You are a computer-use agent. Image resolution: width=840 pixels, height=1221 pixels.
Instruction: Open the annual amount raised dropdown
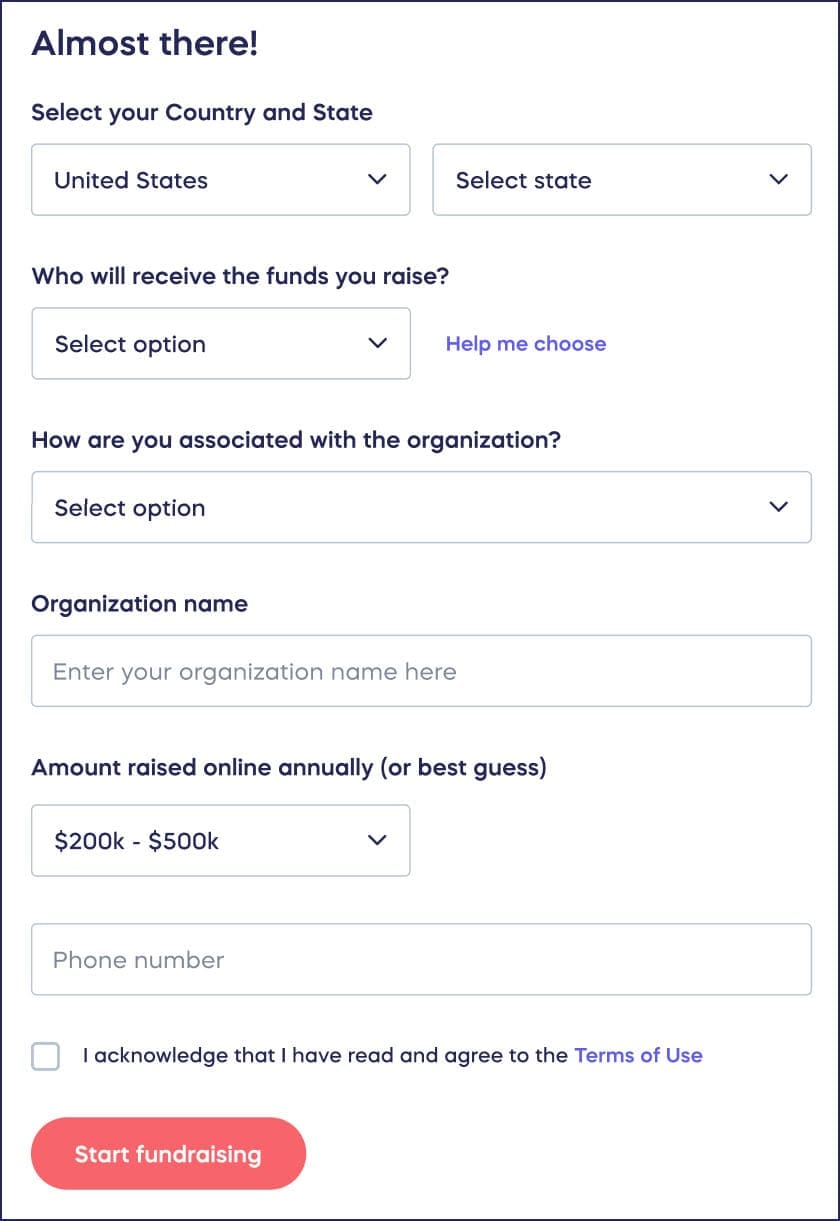220,840
